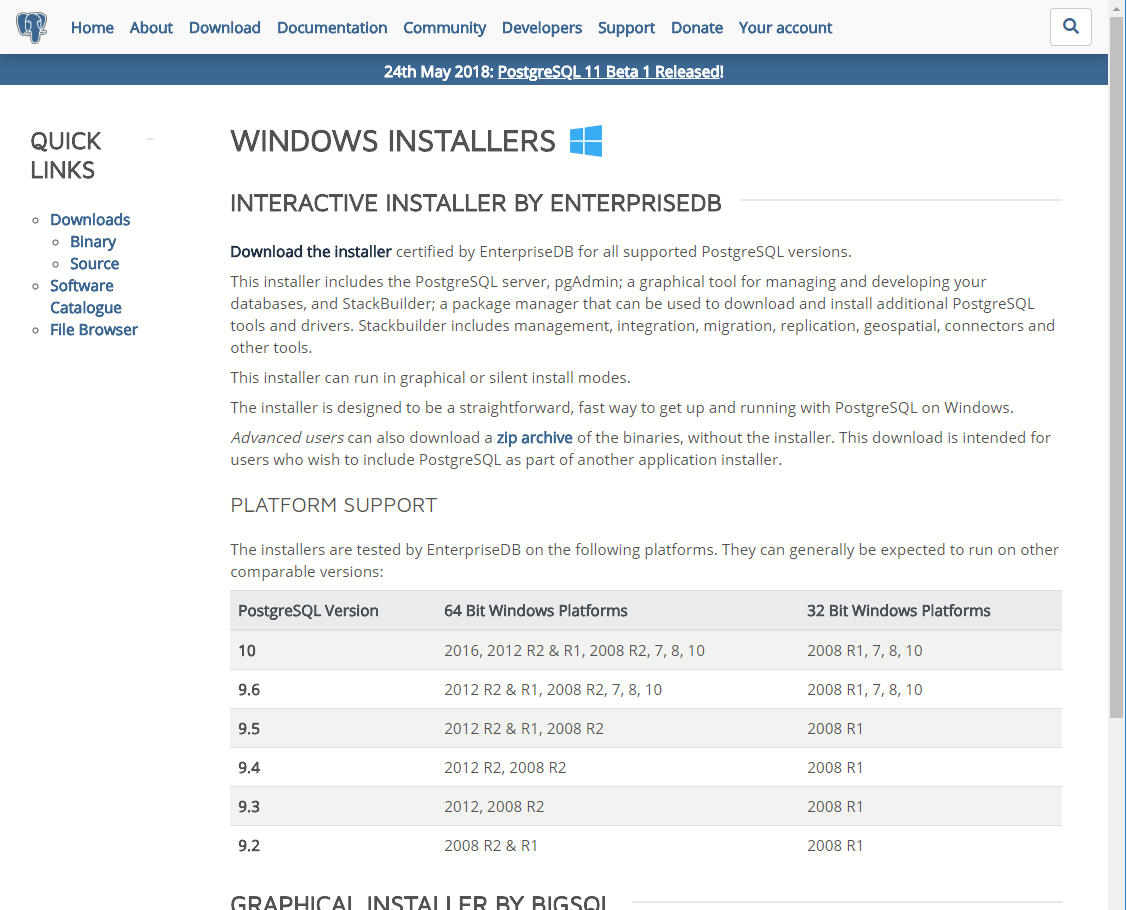The height and width of the screenshot is (910, 1127).
Task: Click the Graphical Installer by BigSQL heading
Action: pyautogui.click(x=420, y=901)
